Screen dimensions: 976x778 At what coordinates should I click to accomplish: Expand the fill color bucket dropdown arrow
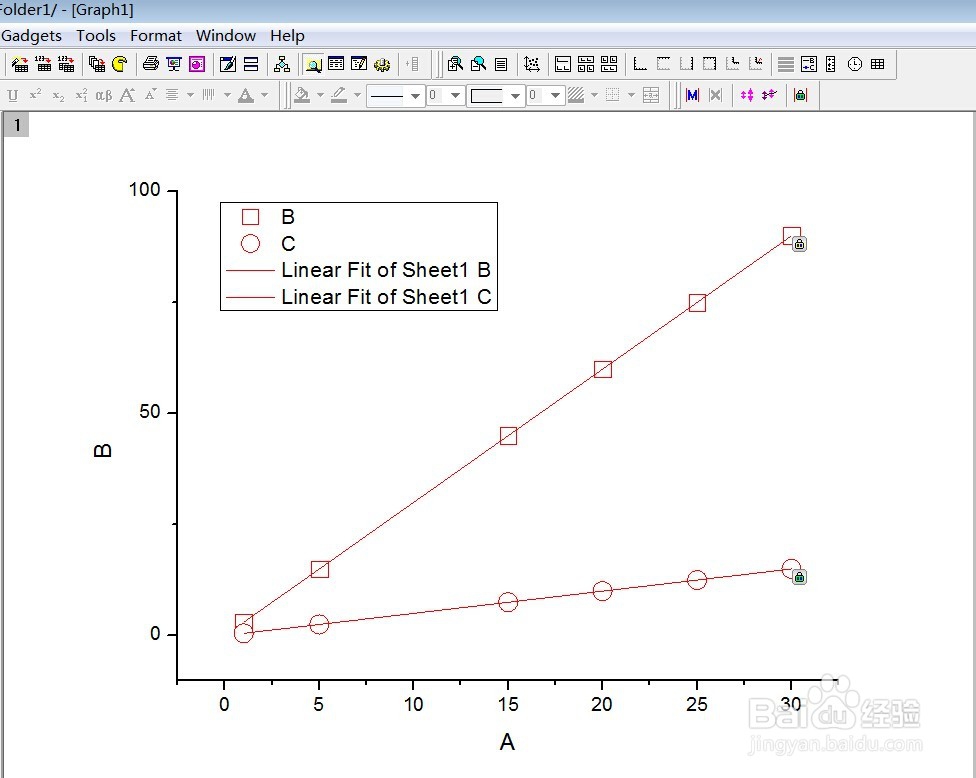pyautogui.click(x=320, y=95)
